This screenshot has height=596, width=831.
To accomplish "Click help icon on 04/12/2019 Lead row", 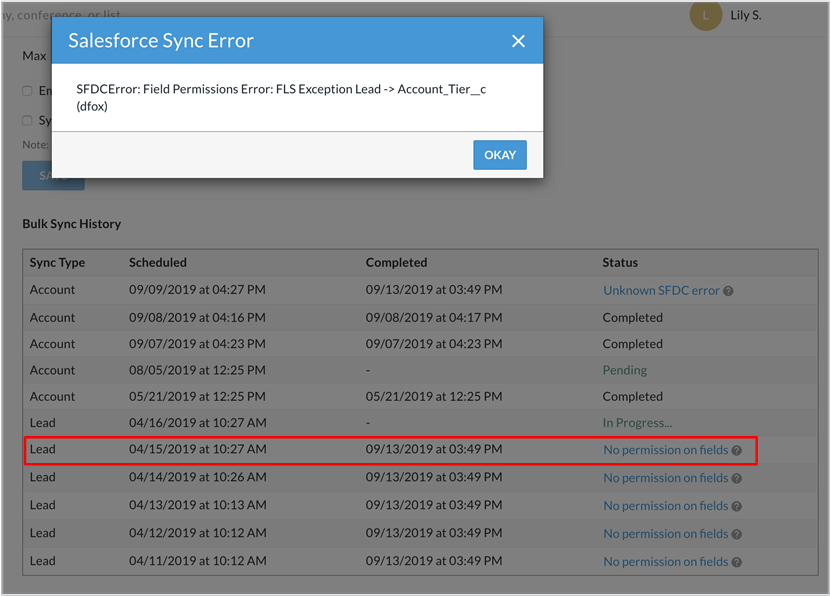I will (x=737, y=534).
